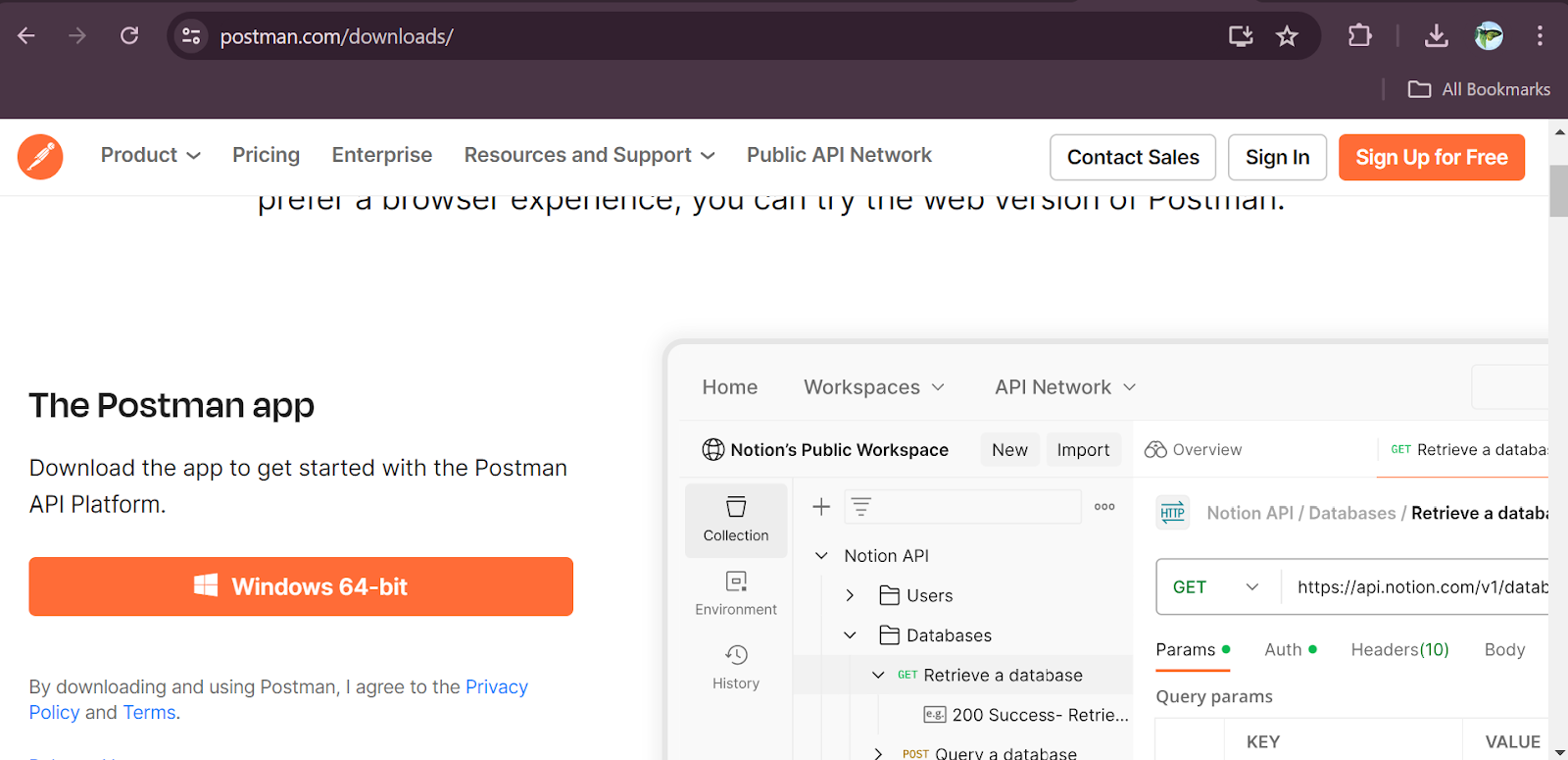1568x760 pixels.
Task: Open the Enterprise menu item
Action: click(382, 155)
